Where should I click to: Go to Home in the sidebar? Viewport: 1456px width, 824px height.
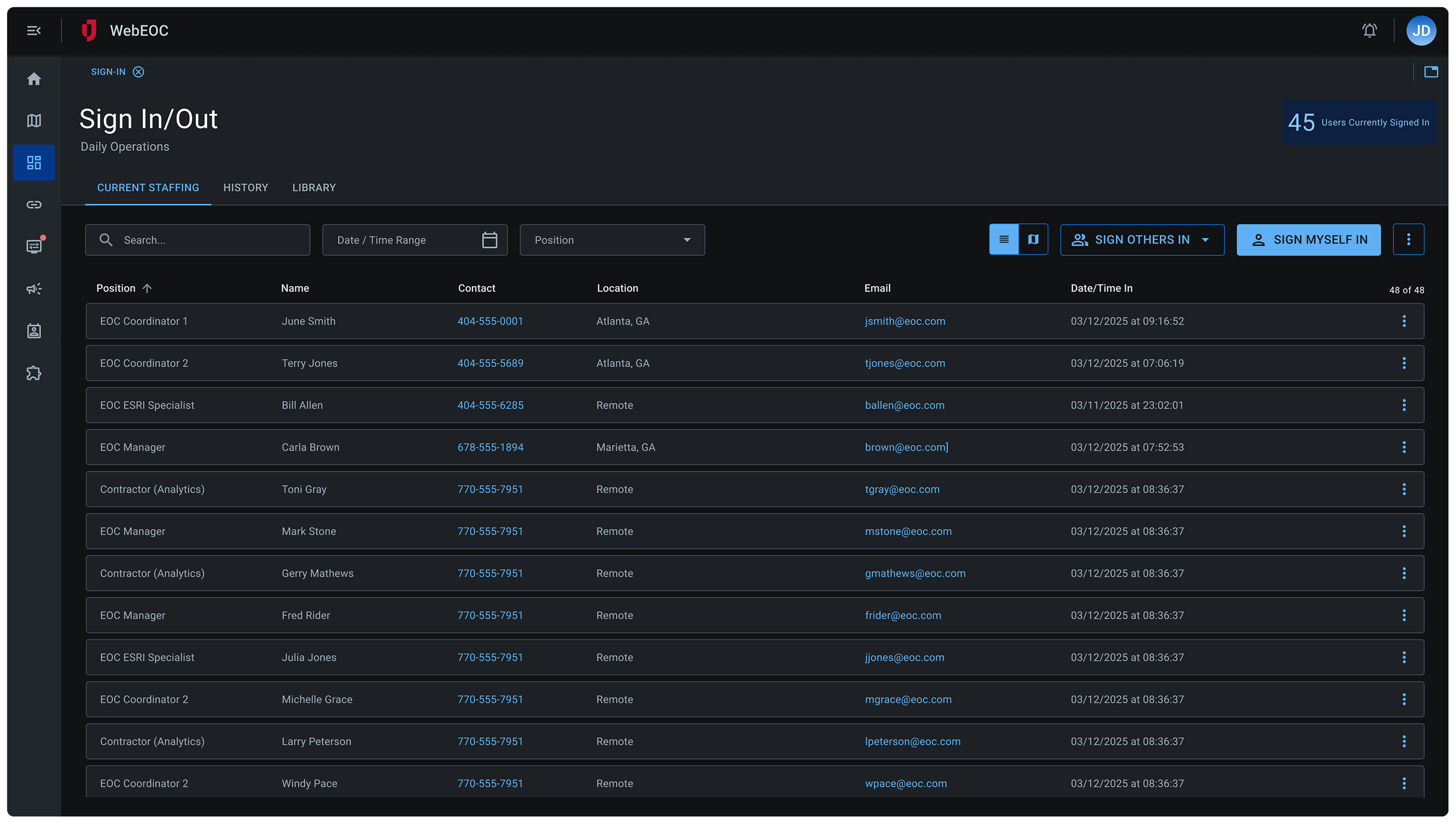34,79
